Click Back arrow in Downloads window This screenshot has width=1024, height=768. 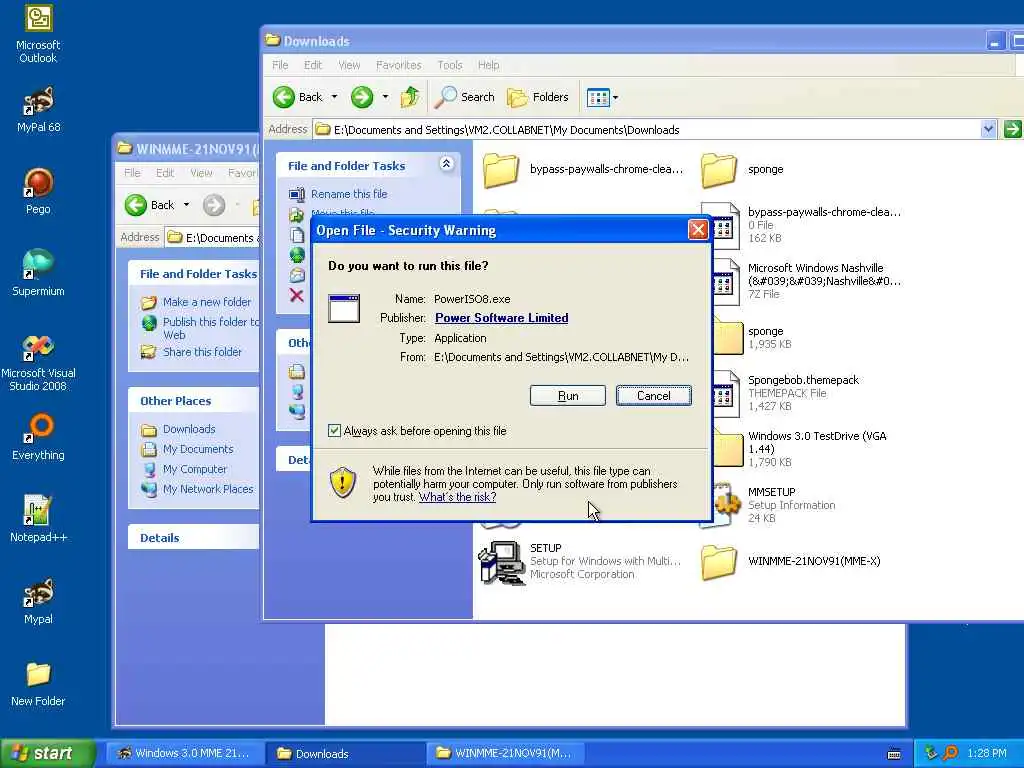pyautogui.click(x=284, y=97)
